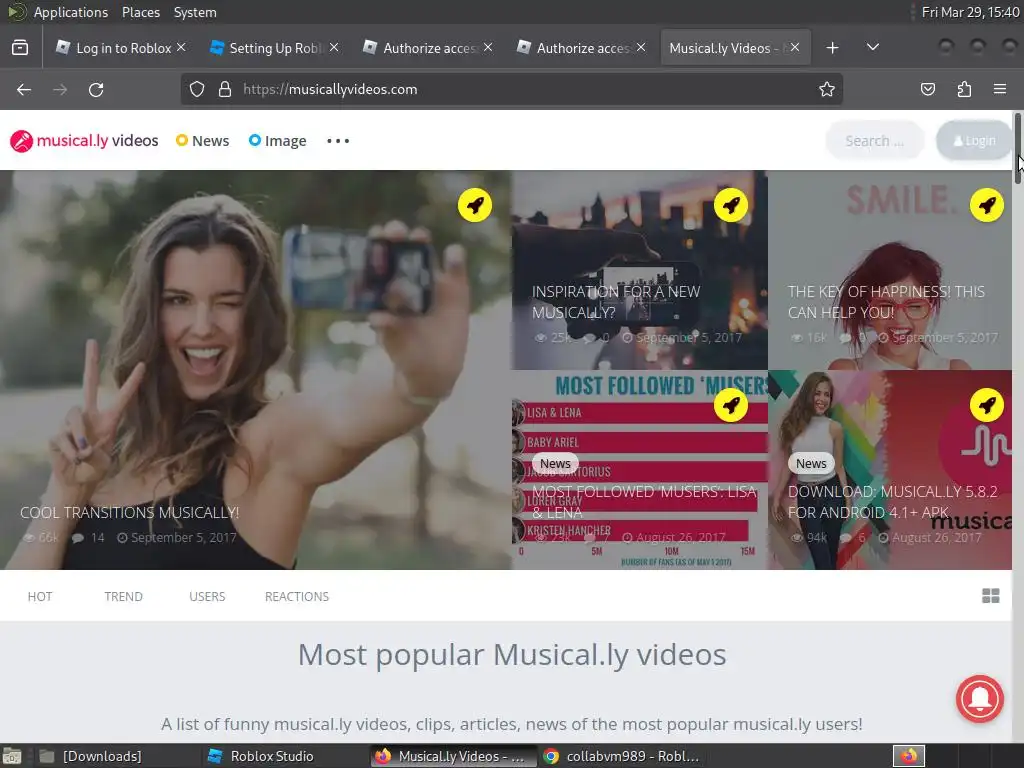The image size is (1024, 768).
Task: Click News tag on Download Musical.ly post
Action: coord(811,463)
